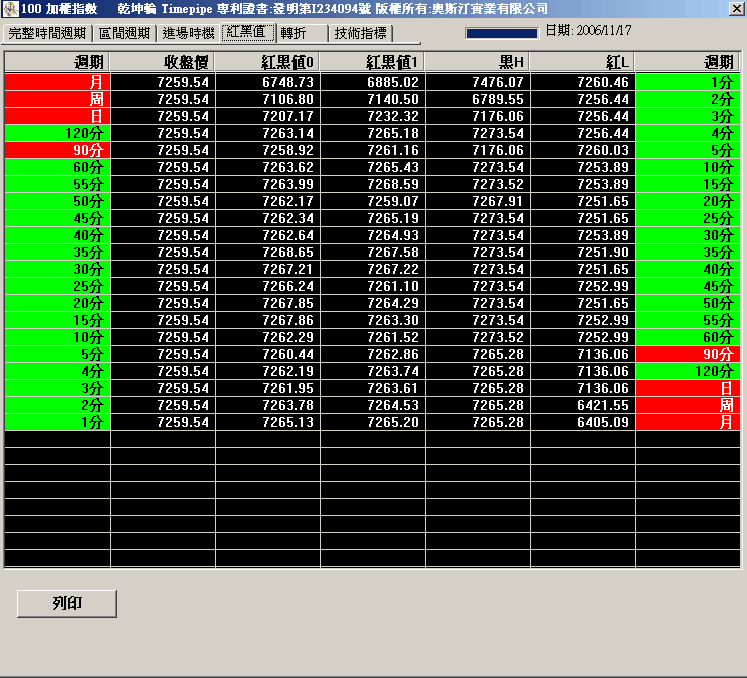Select the cell with value 6748.73
This screenshot has height=678, width=747.
[267, 81]
